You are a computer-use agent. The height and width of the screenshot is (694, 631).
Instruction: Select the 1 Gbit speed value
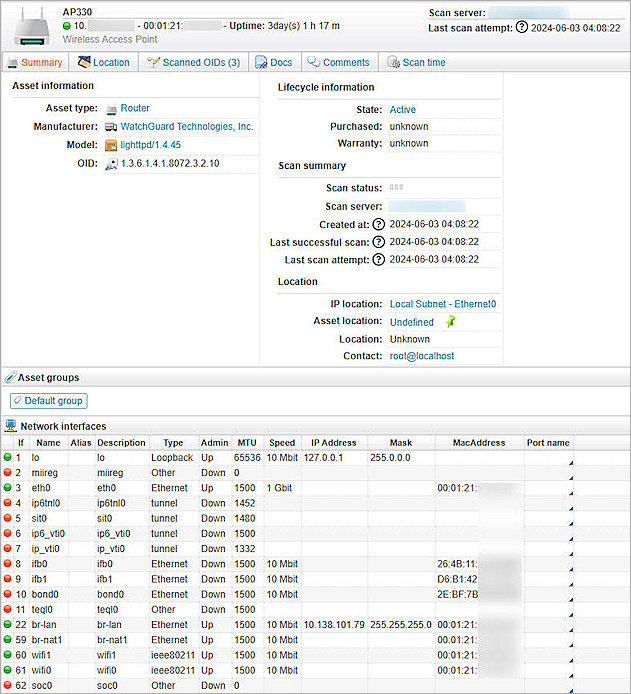279,488
